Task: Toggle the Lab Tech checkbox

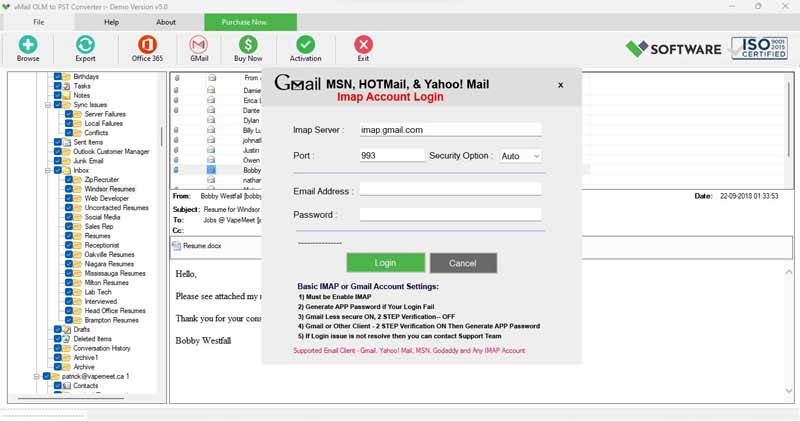Action: [69, 292]
